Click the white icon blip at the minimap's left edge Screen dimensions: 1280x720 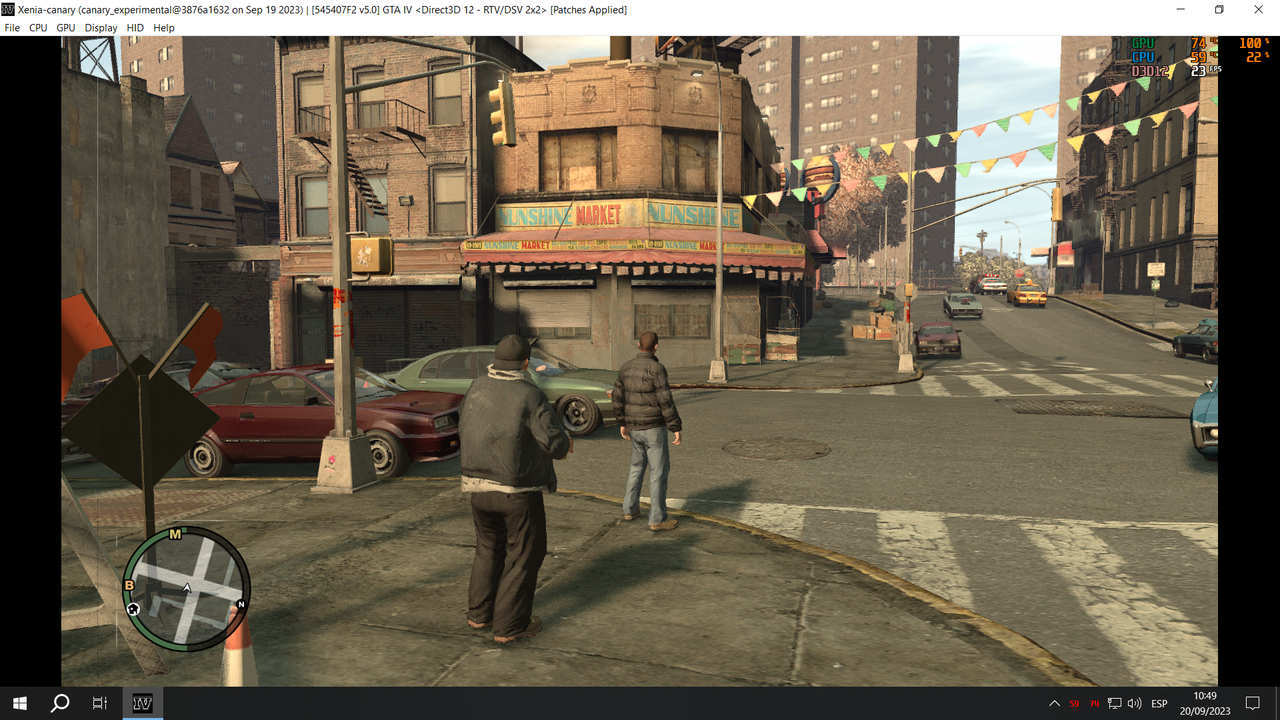click(x=132, y=608)
